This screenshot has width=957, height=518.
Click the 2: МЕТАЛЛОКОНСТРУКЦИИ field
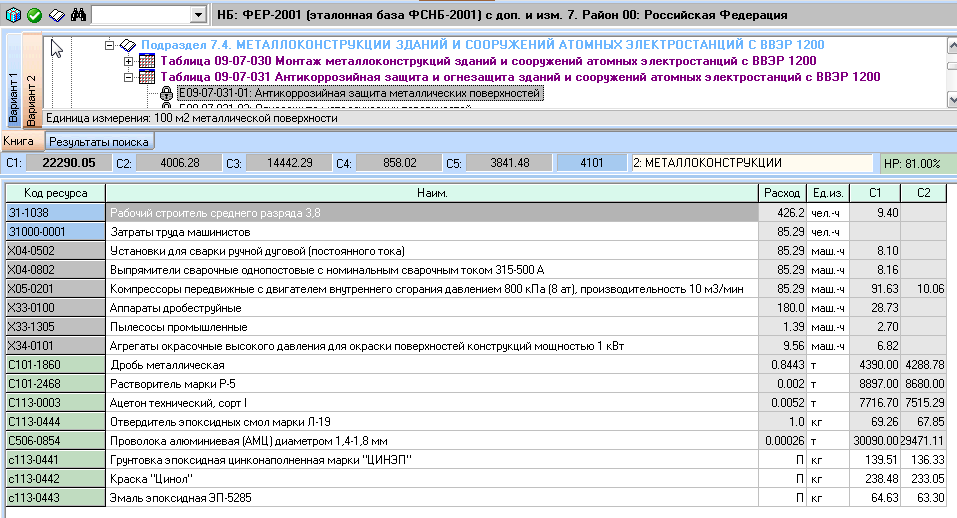752,163
